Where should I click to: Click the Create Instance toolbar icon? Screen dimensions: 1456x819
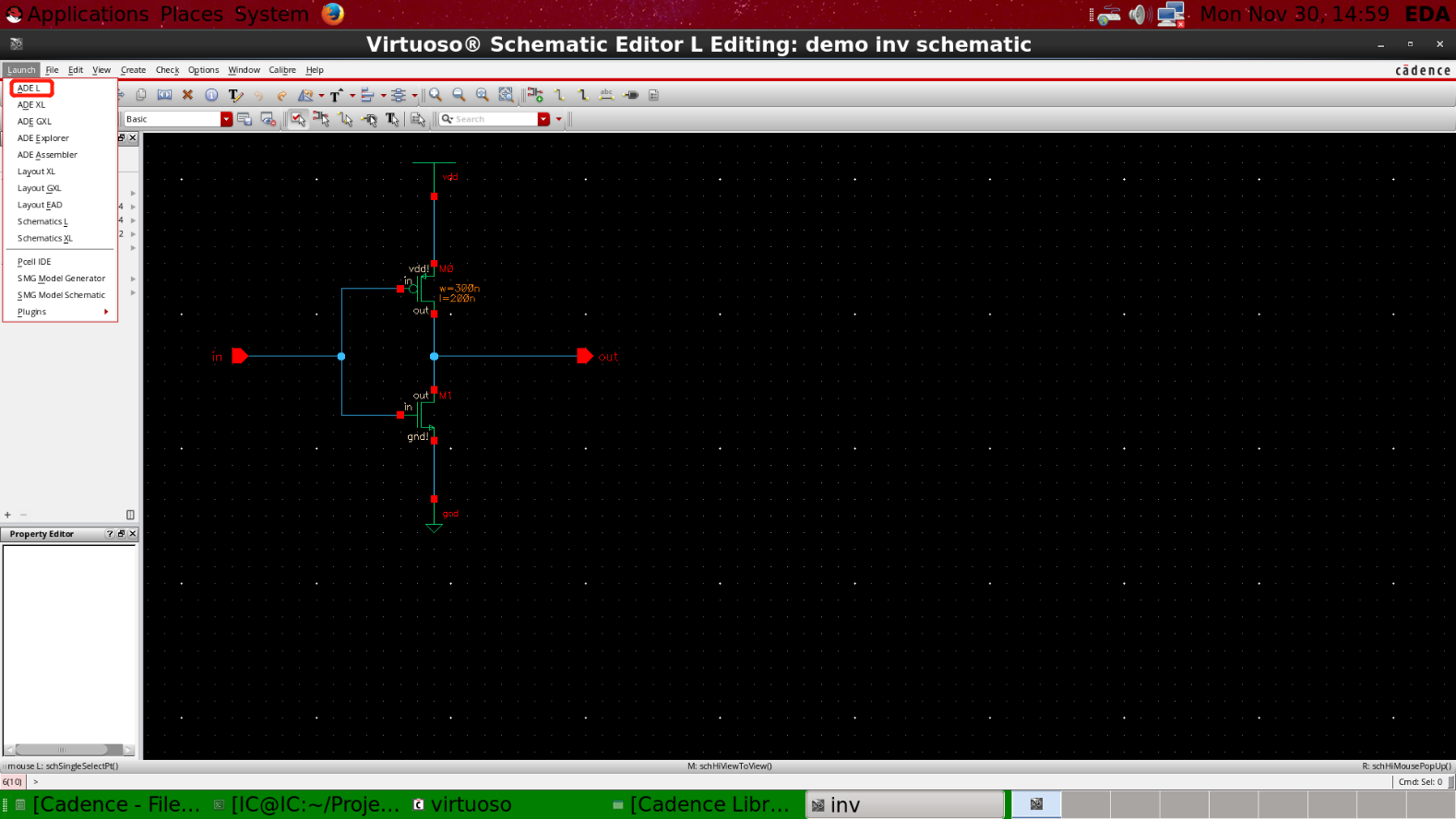point(535,95)
